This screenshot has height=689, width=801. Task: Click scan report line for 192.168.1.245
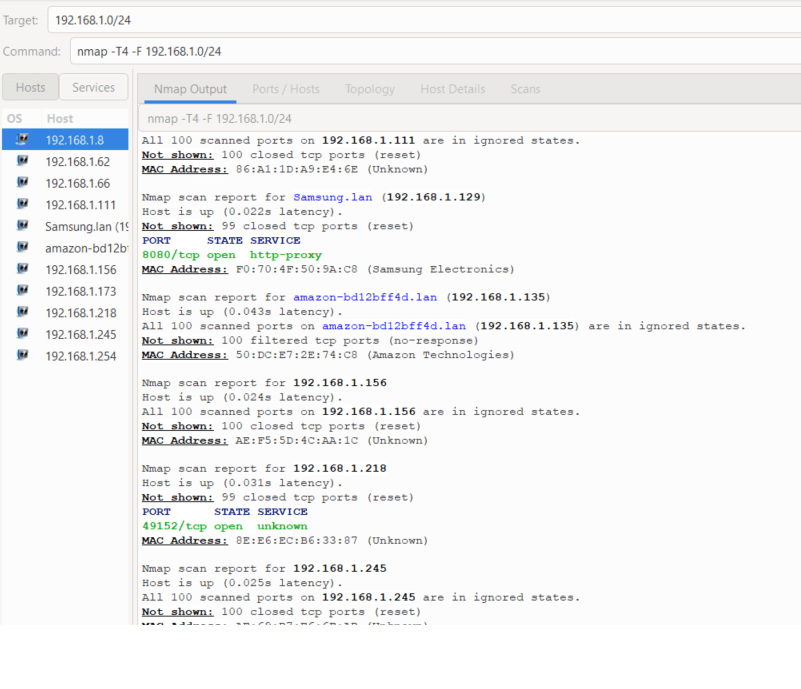click(x=264, y=568)
